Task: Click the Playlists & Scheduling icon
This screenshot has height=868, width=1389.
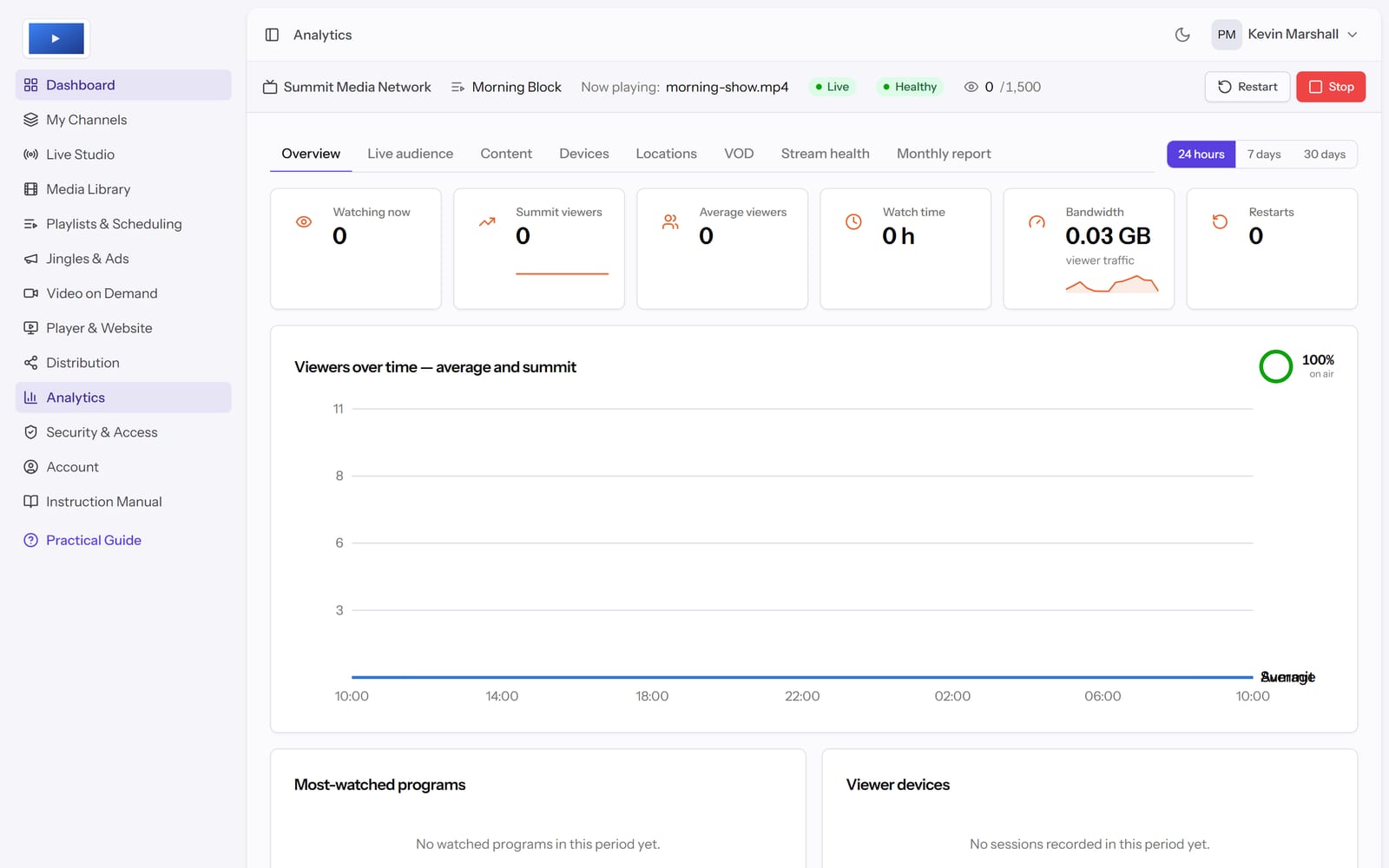Action: coord(31,224)
